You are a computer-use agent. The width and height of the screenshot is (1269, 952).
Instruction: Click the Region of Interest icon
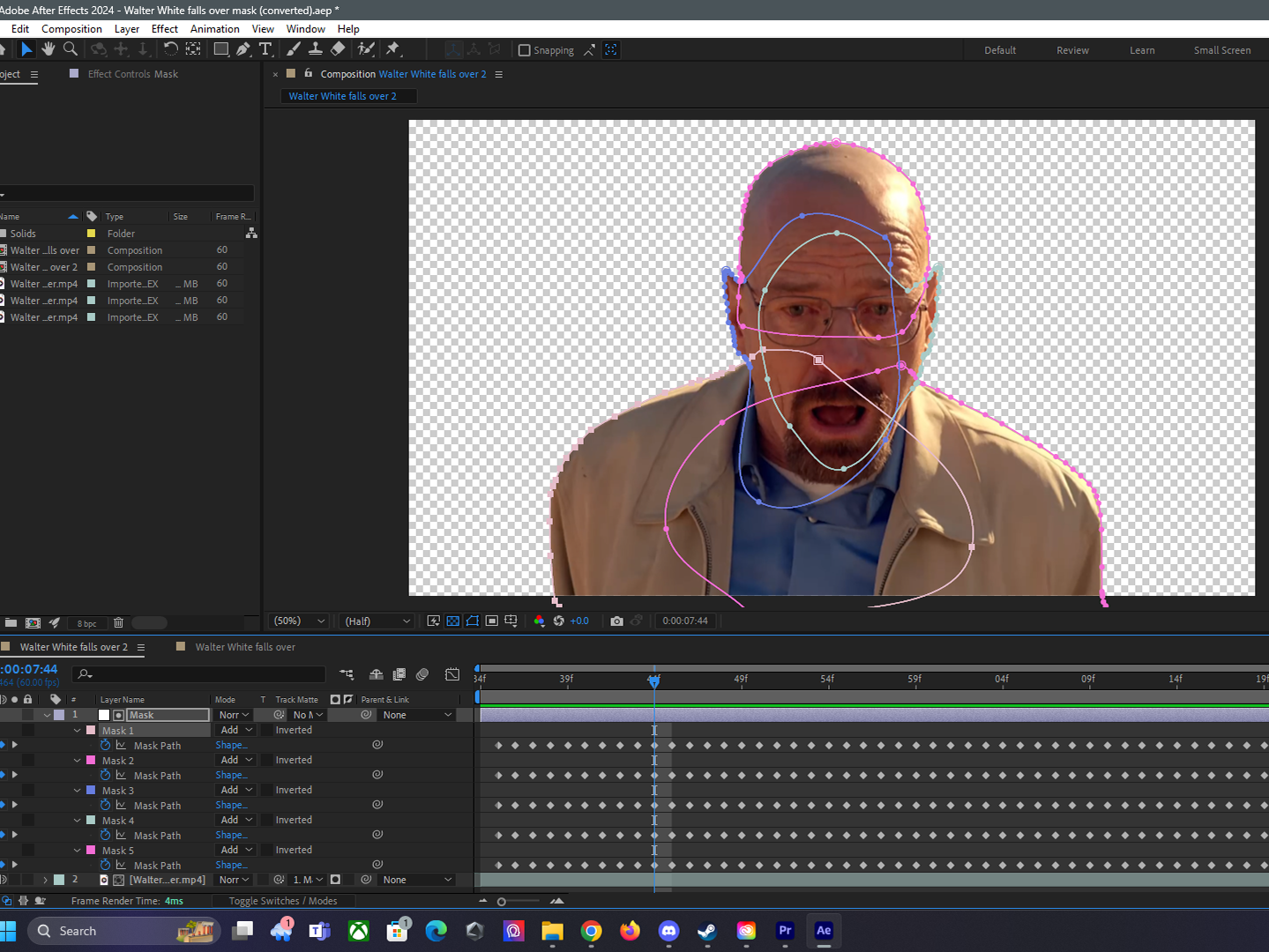(492, 621)
